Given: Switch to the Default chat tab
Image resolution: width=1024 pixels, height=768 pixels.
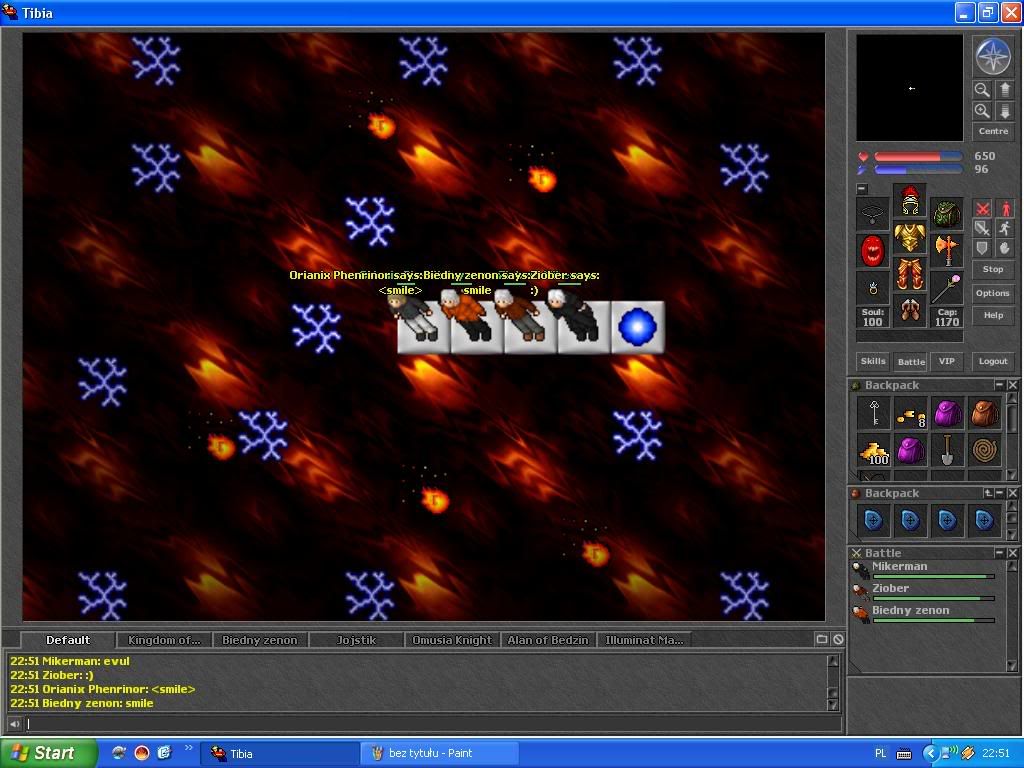Looking at the screenshot, I should point(68,640).
